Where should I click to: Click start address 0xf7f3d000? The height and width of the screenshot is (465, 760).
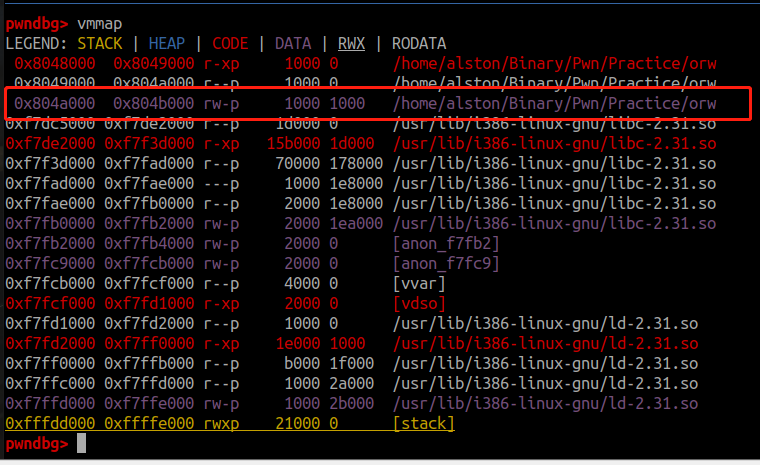tap(50, 163)
